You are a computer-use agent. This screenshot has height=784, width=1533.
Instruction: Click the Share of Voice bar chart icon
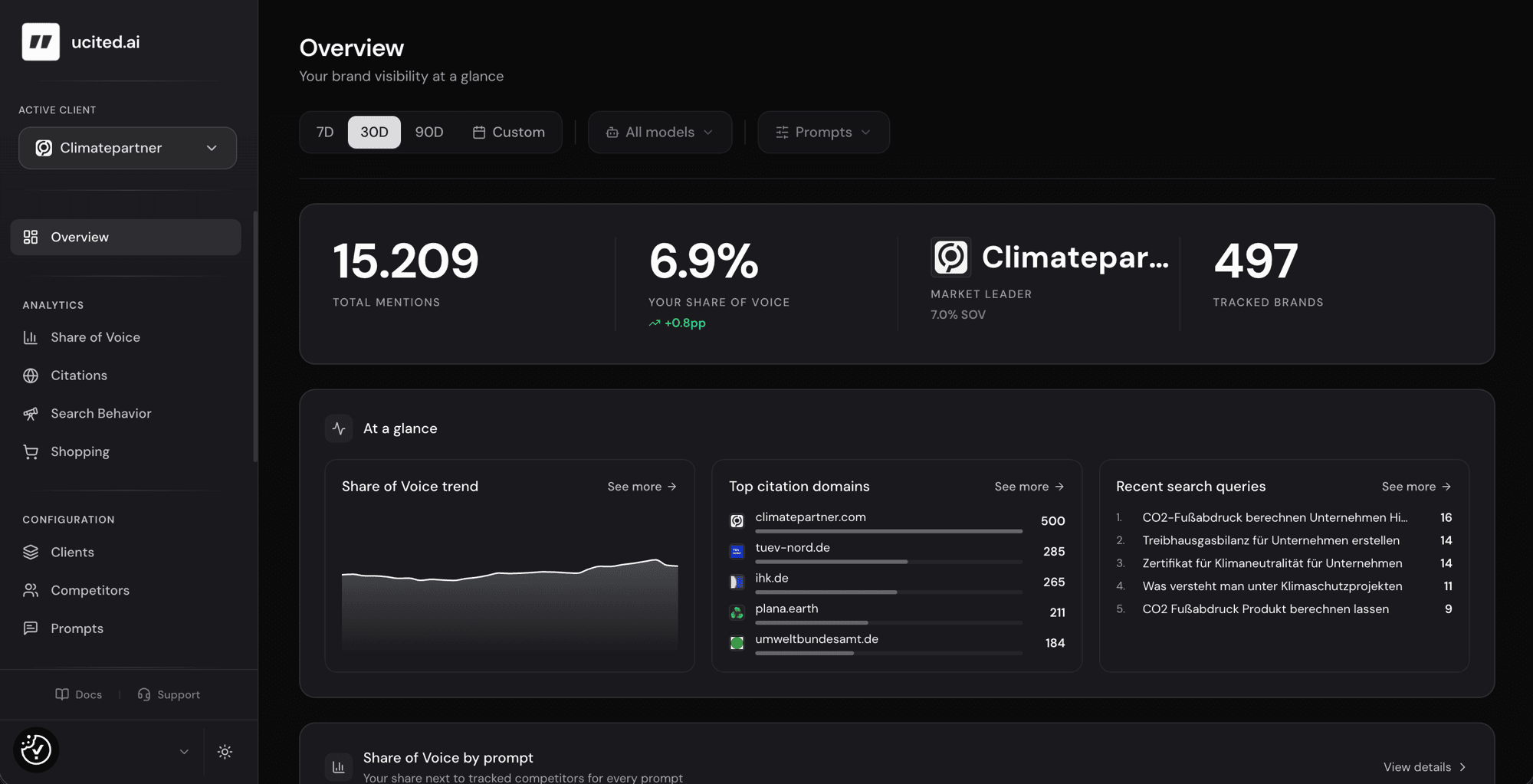pyautogui.click(x=31, y=337)
